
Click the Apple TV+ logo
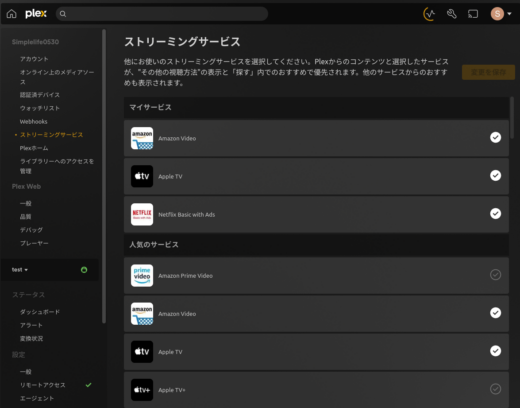(x=142, y=390)
